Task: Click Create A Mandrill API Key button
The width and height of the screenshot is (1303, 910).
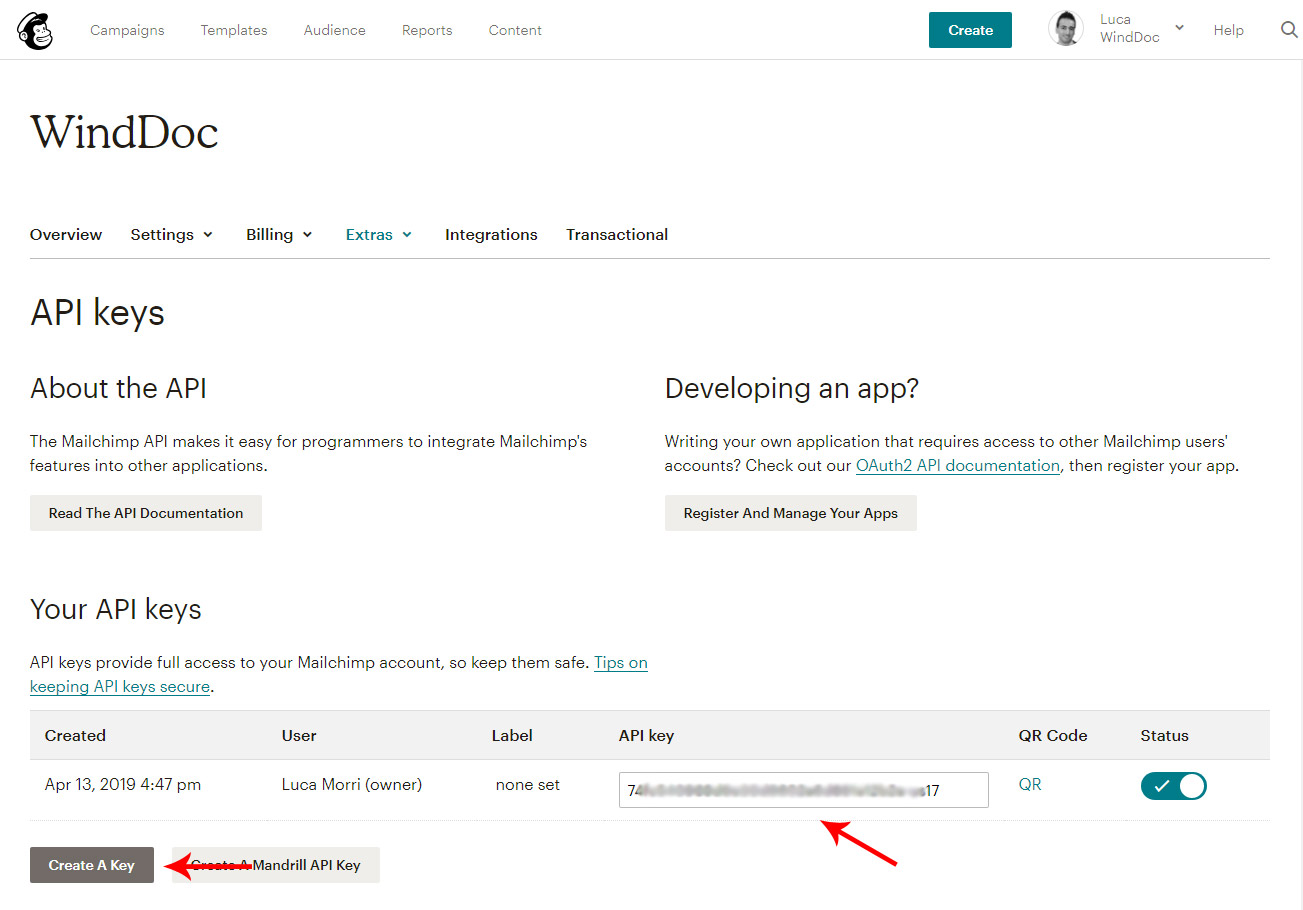Action: pos(276,865)
